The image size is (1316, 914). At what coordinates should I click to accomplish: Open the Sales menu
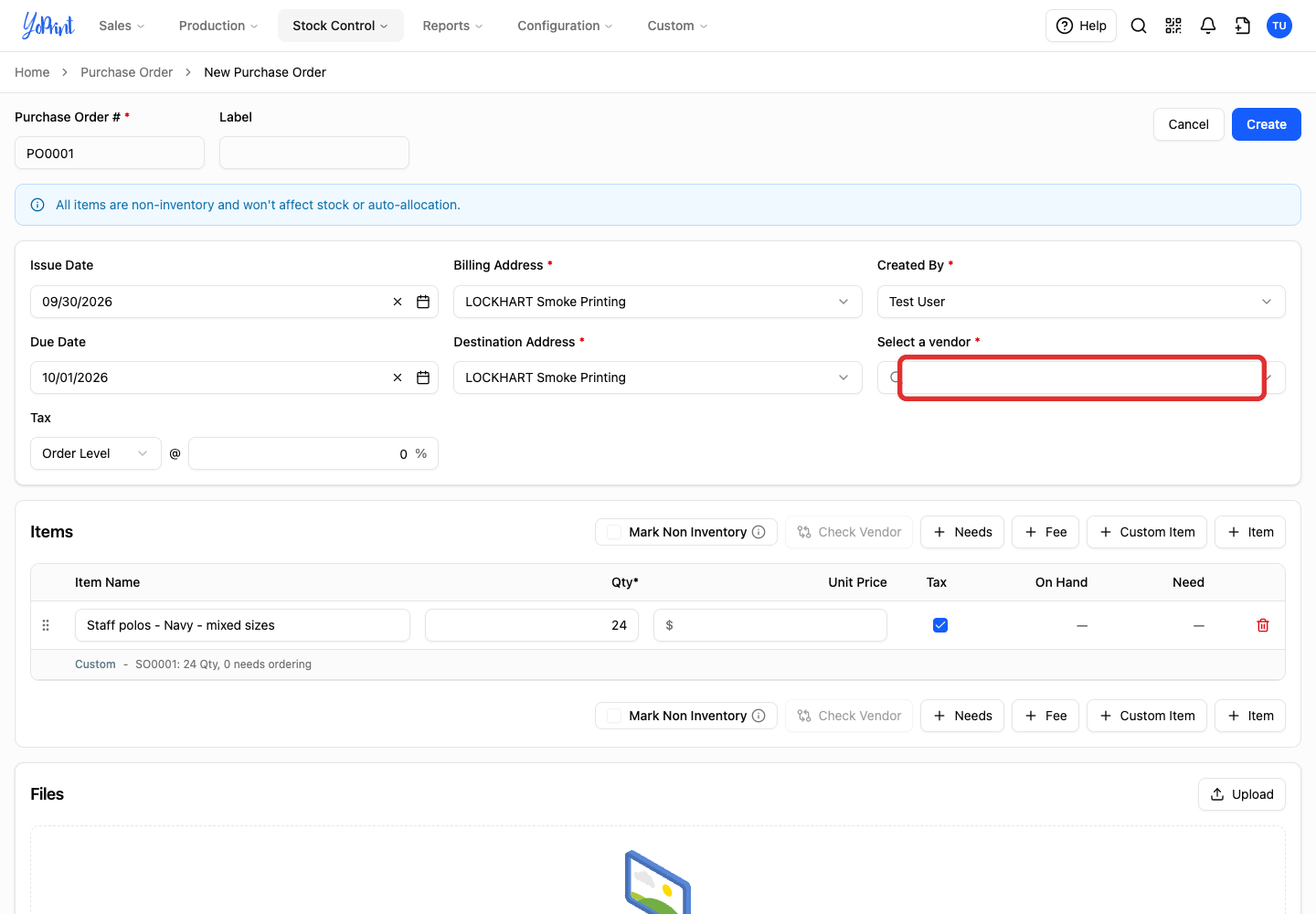click(122, 26)
